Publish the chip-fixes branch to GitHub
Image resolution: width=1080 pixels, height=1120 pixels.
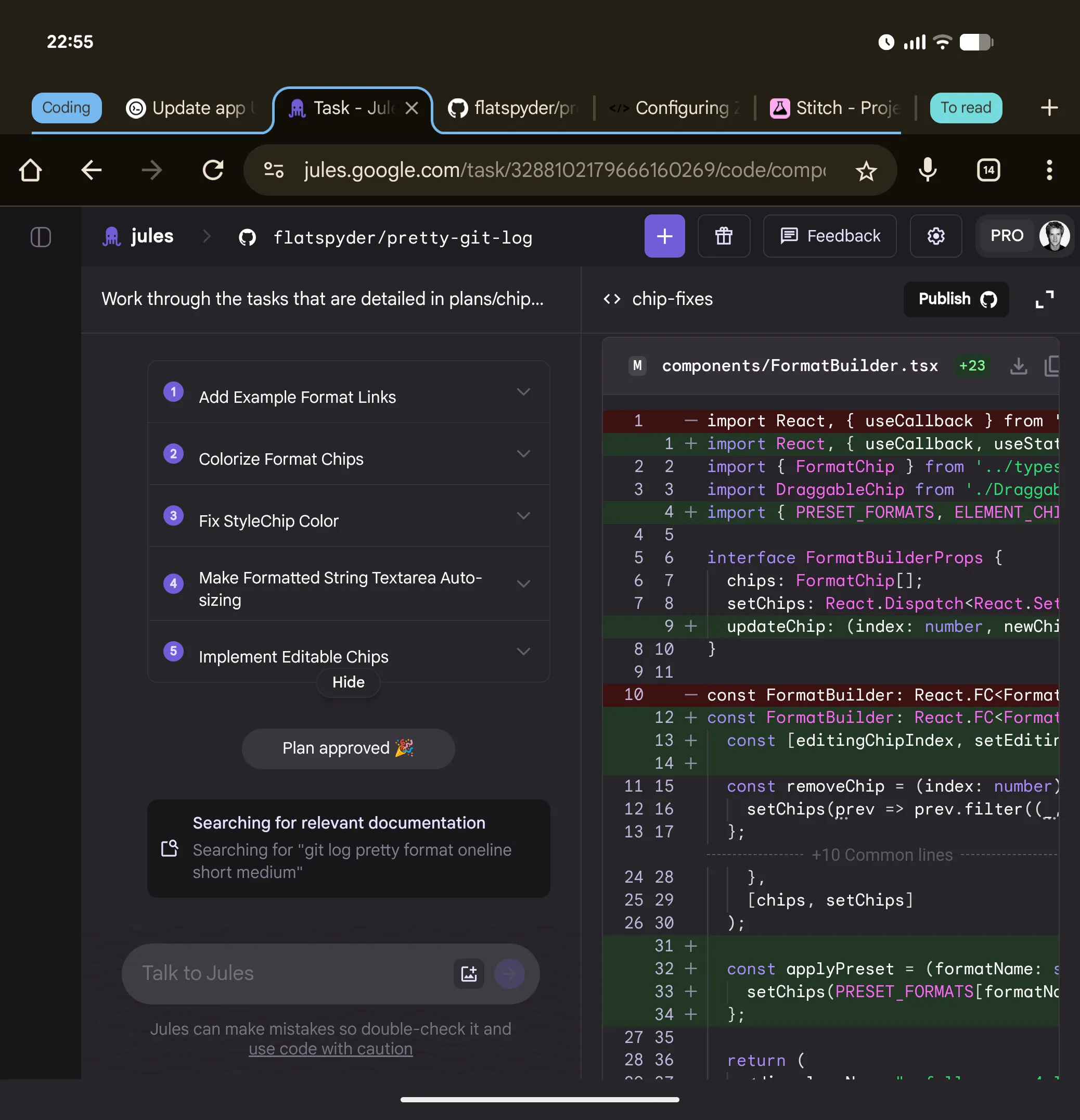tap(956, 299)
